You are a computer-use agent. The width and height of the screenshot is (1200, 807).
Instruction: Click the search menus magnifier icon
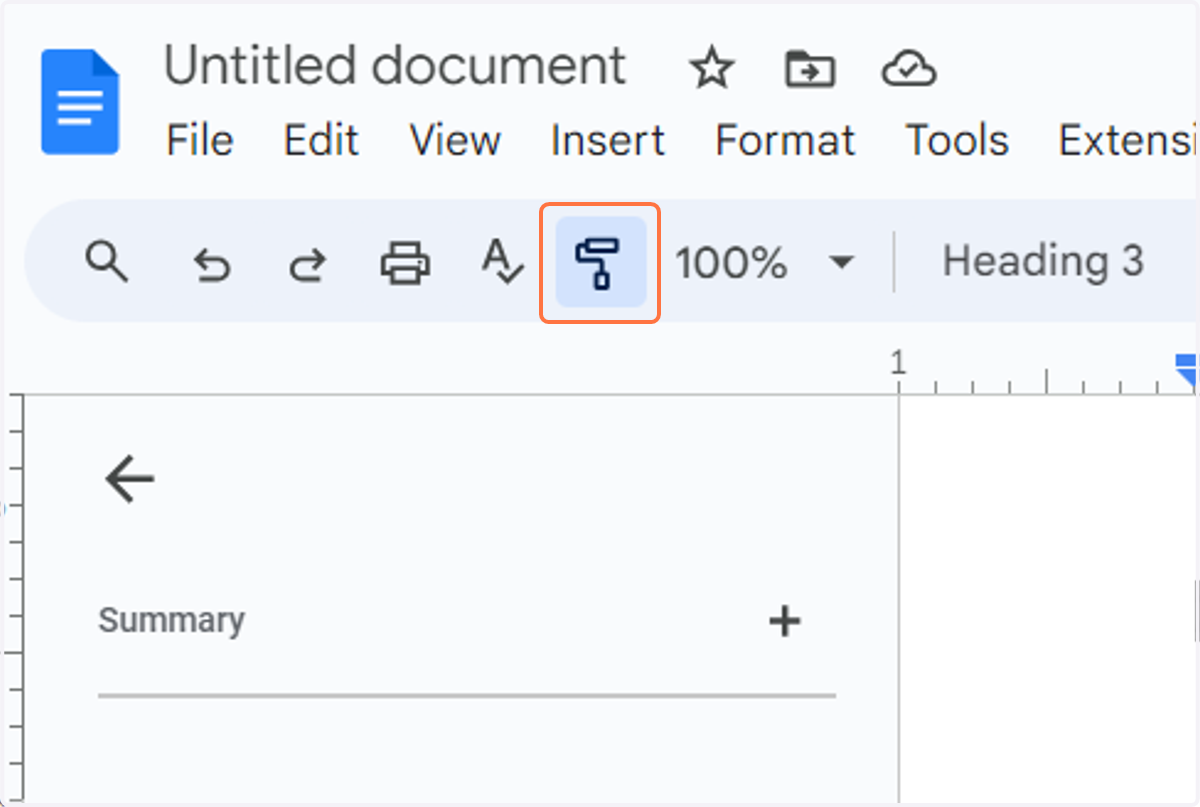pos(106,263)
